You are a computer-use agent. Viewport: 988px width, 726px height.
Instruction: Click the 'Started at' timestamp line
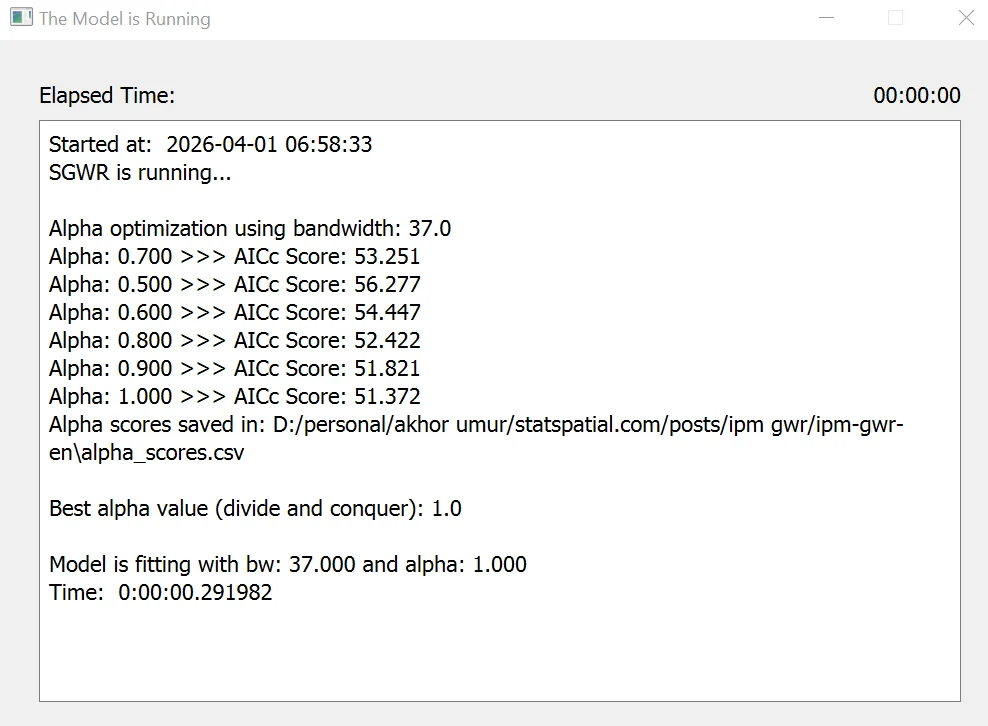(210, 145)
